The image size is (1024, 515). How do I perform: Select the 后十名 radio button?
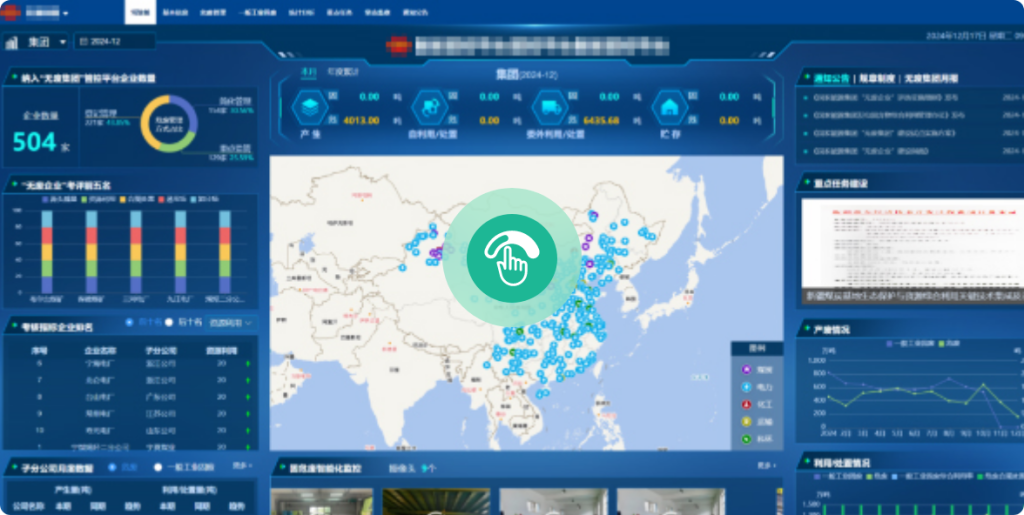tap(169, 323)
